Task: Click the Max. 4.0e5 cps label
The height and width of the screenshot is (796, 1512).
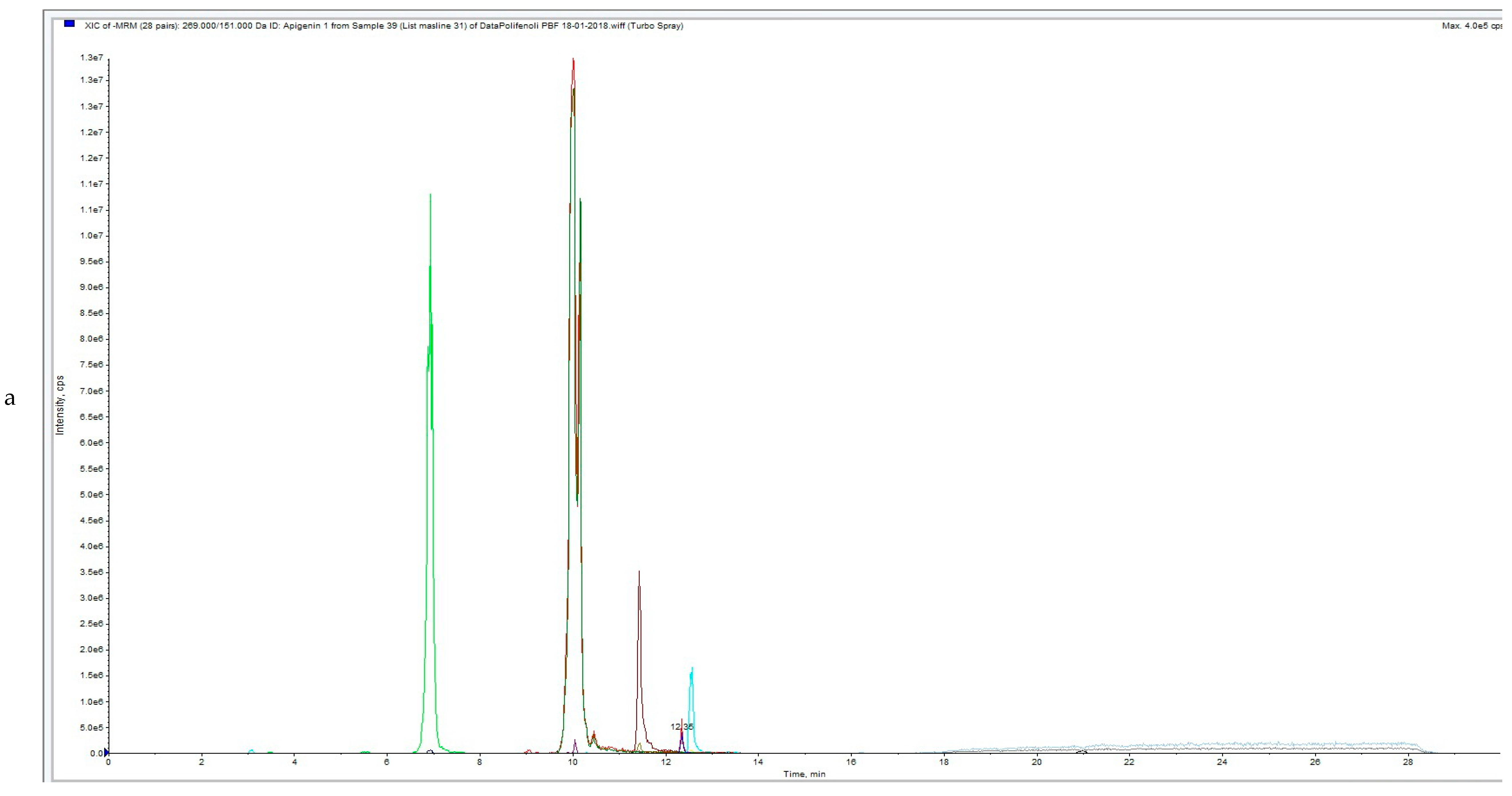Action: [1471, 26]
